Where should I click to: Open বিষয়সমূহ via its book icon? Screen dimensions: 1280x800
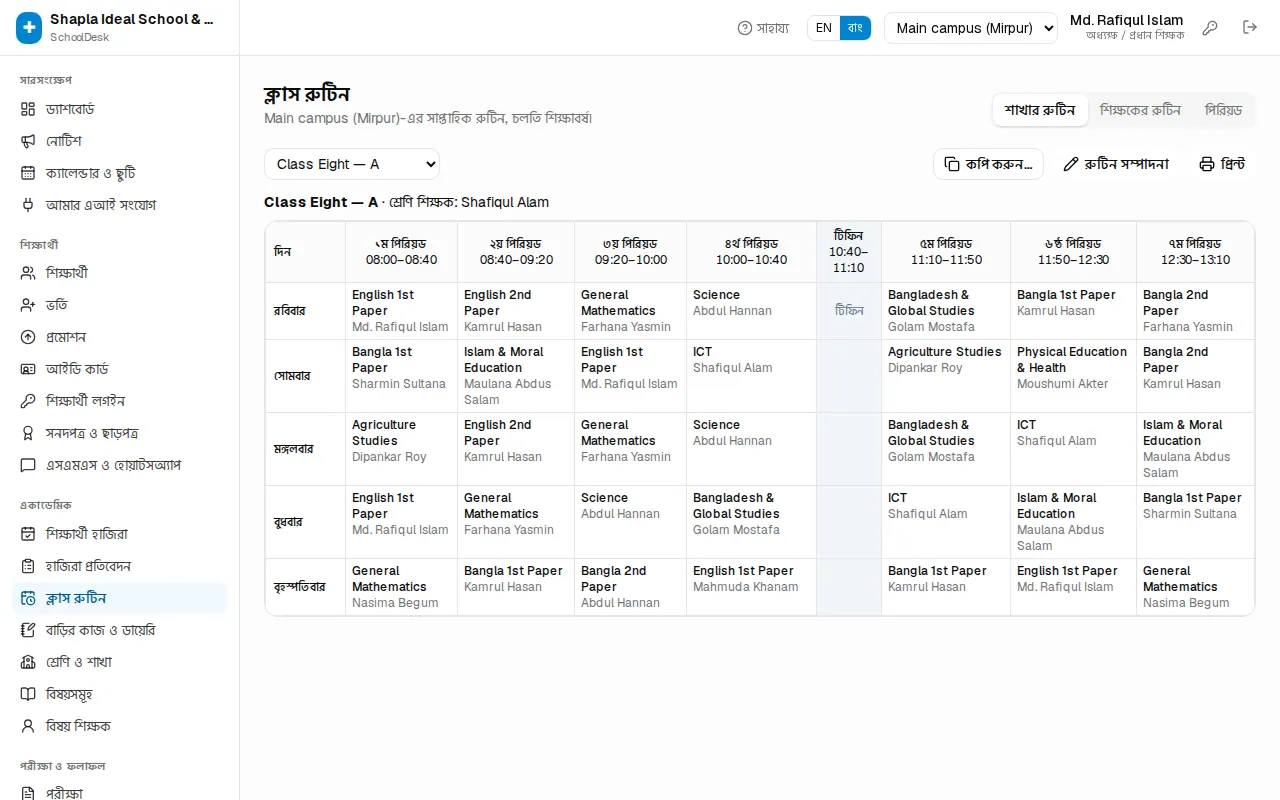tap(28, 694)
